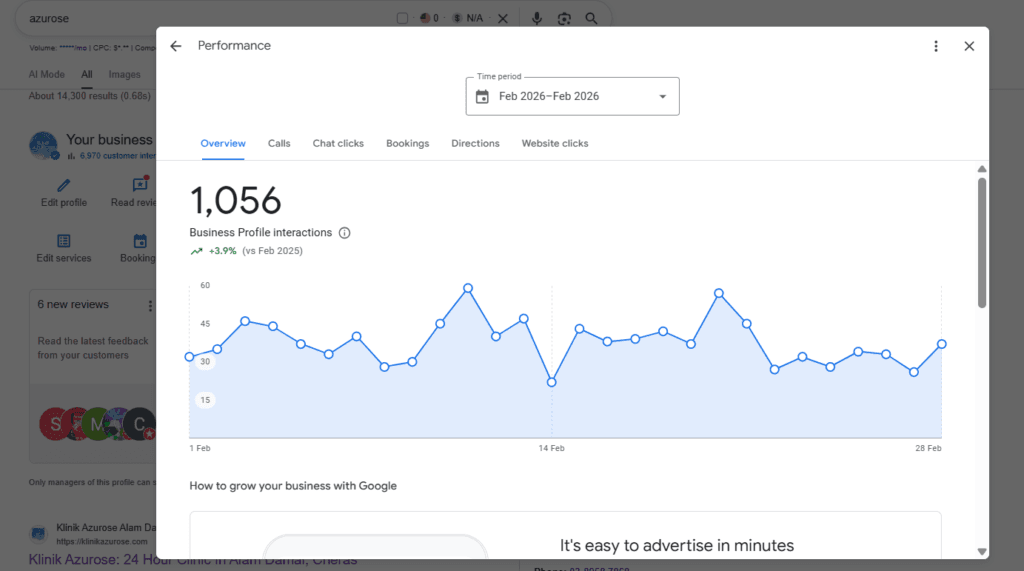Screen dimensions: 1024x571
Task: Open the 6 new reviews card menu
Action: click(x=150, y=306)
